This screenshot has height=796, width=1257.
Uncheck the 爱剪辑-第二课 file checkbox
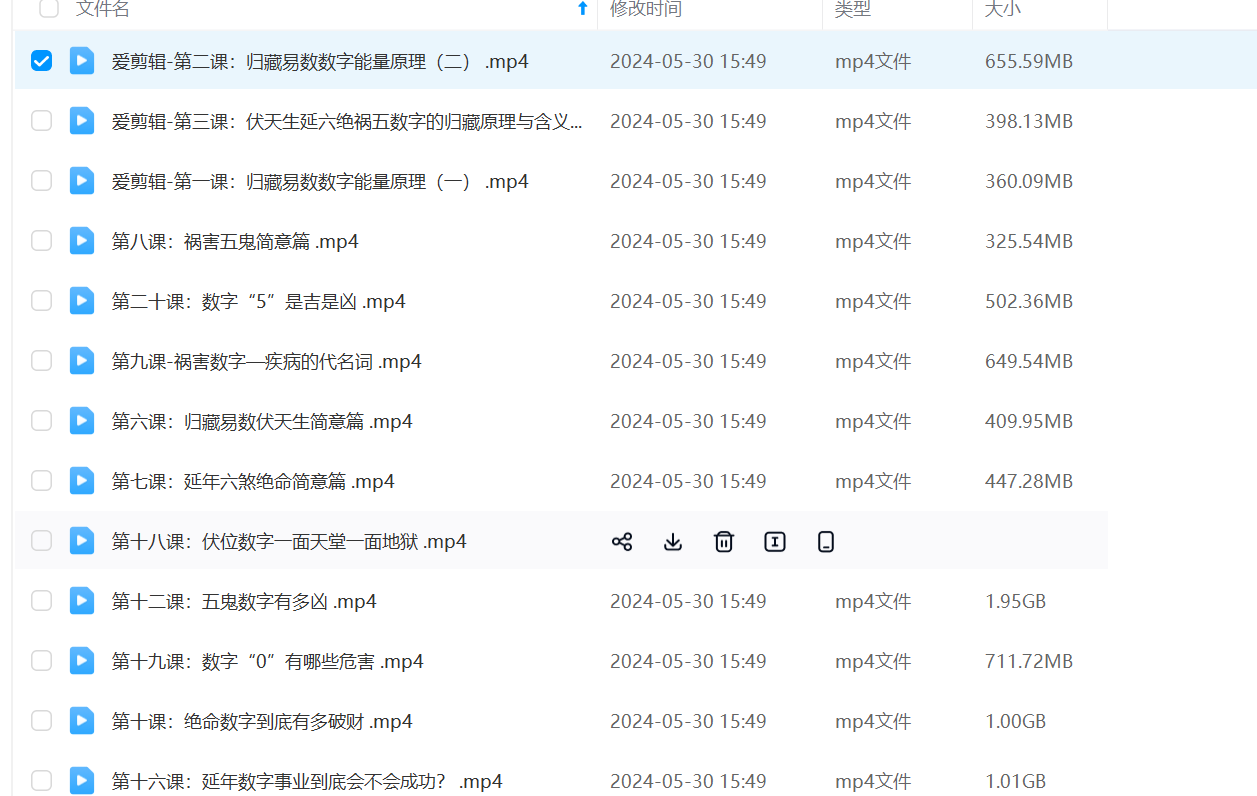tap(41, 61)
